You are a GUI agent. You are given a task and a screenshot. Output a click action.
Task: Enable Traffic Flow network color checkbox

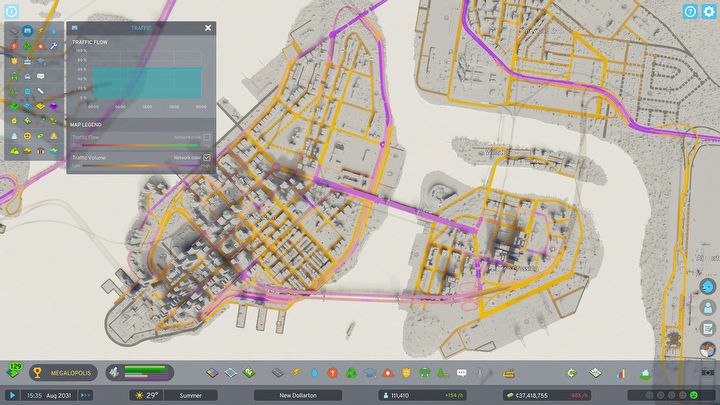tap(207, 137)
